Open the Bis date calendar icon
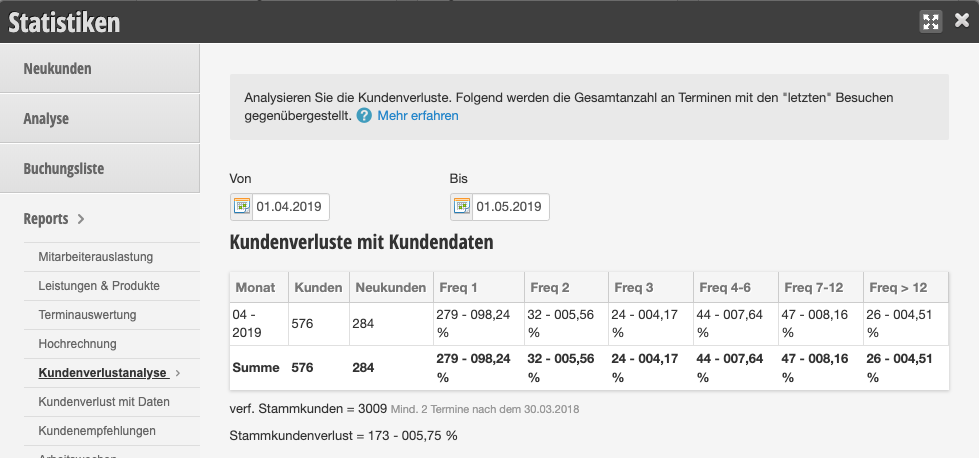This screenshot has width=979, height=458. 461,207
